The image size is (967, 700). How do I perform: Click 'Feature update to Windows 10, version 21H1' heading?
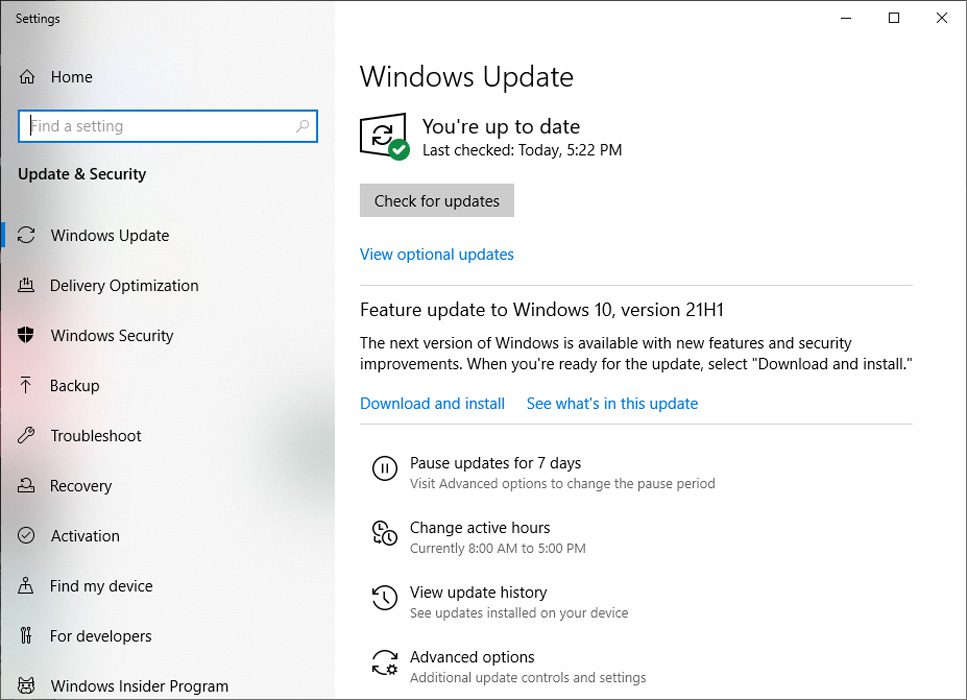coord(541,310)
